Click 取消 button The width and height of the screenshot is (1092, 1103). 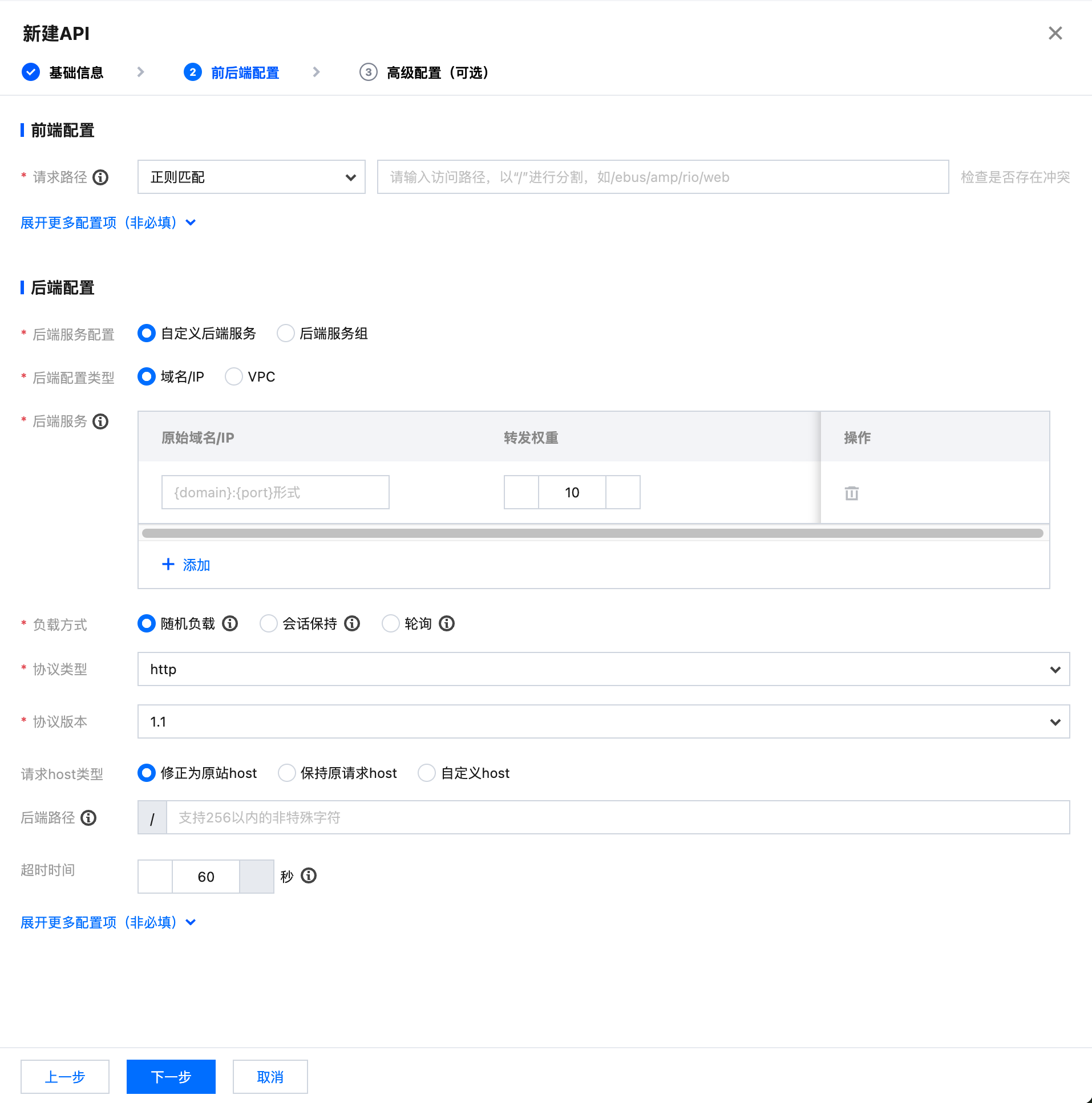coord(270,1077)
